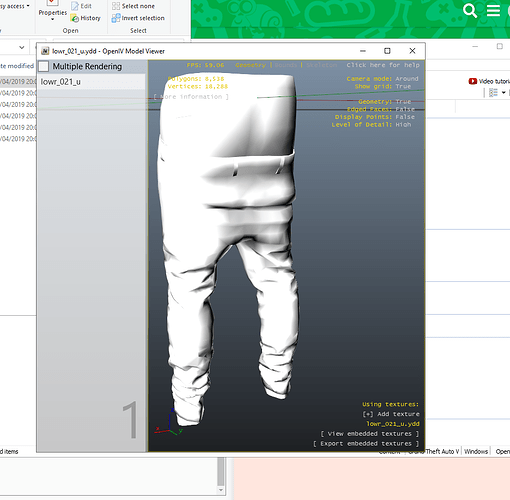Open the hamburger menu on green banner
Viewport: 510px width, 500px height.
[x=493, y=11]
